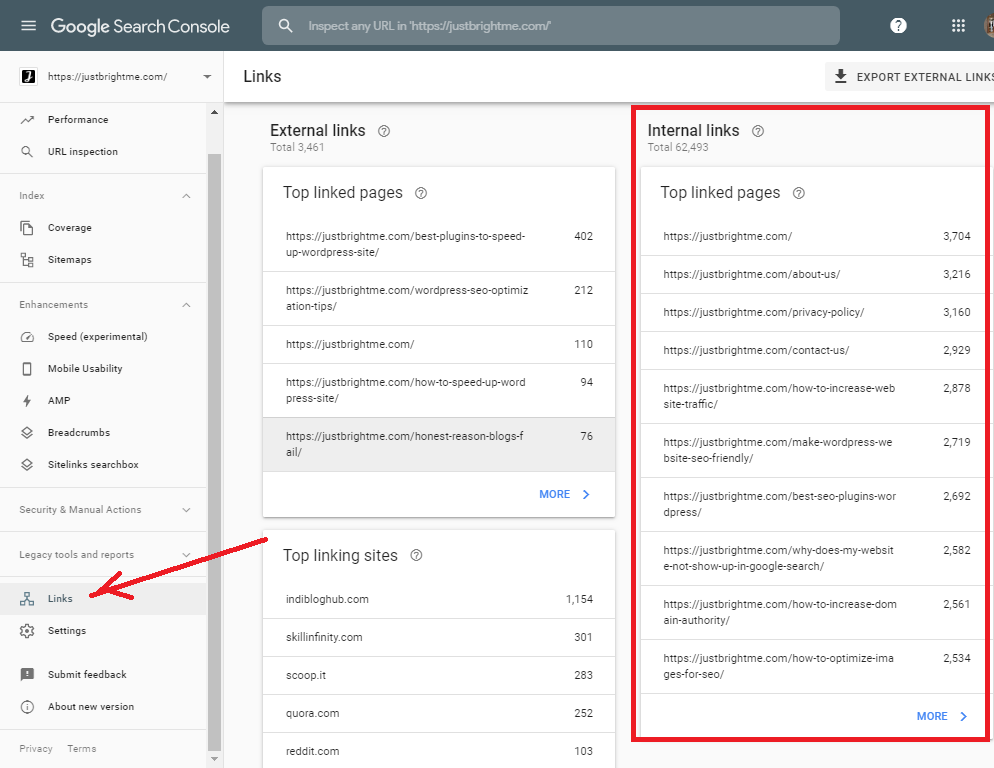This screenshot has height=768, width=994.
Task: Open Performance report
Action: tap(103, 120)
